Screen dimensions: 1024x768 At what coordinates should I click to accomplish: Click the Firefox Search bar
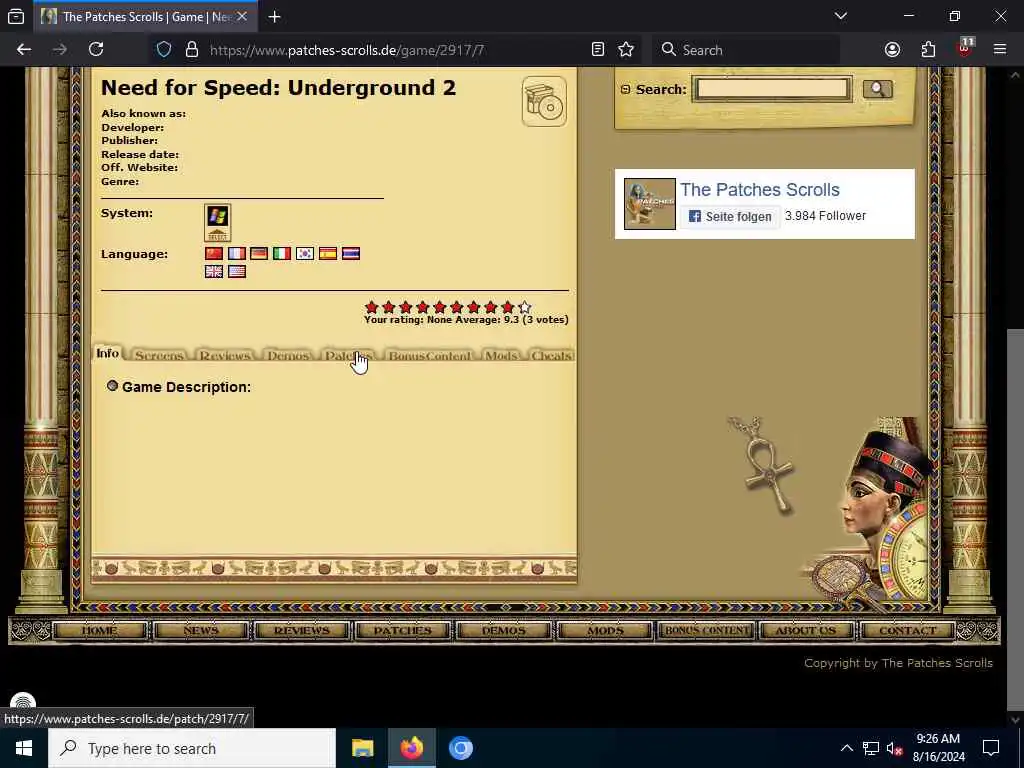coord(745,50)
